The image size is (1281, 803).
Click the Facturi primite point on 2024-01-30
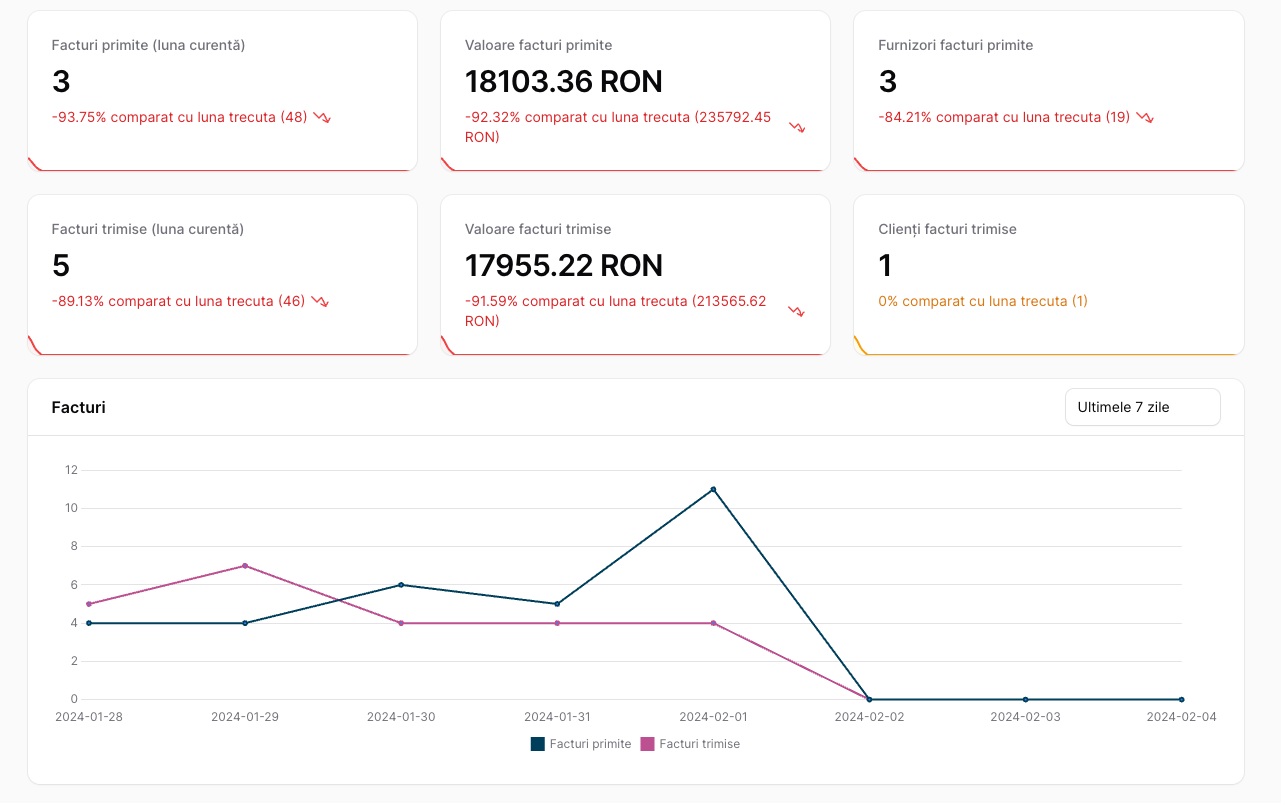[x=401, y=585]
